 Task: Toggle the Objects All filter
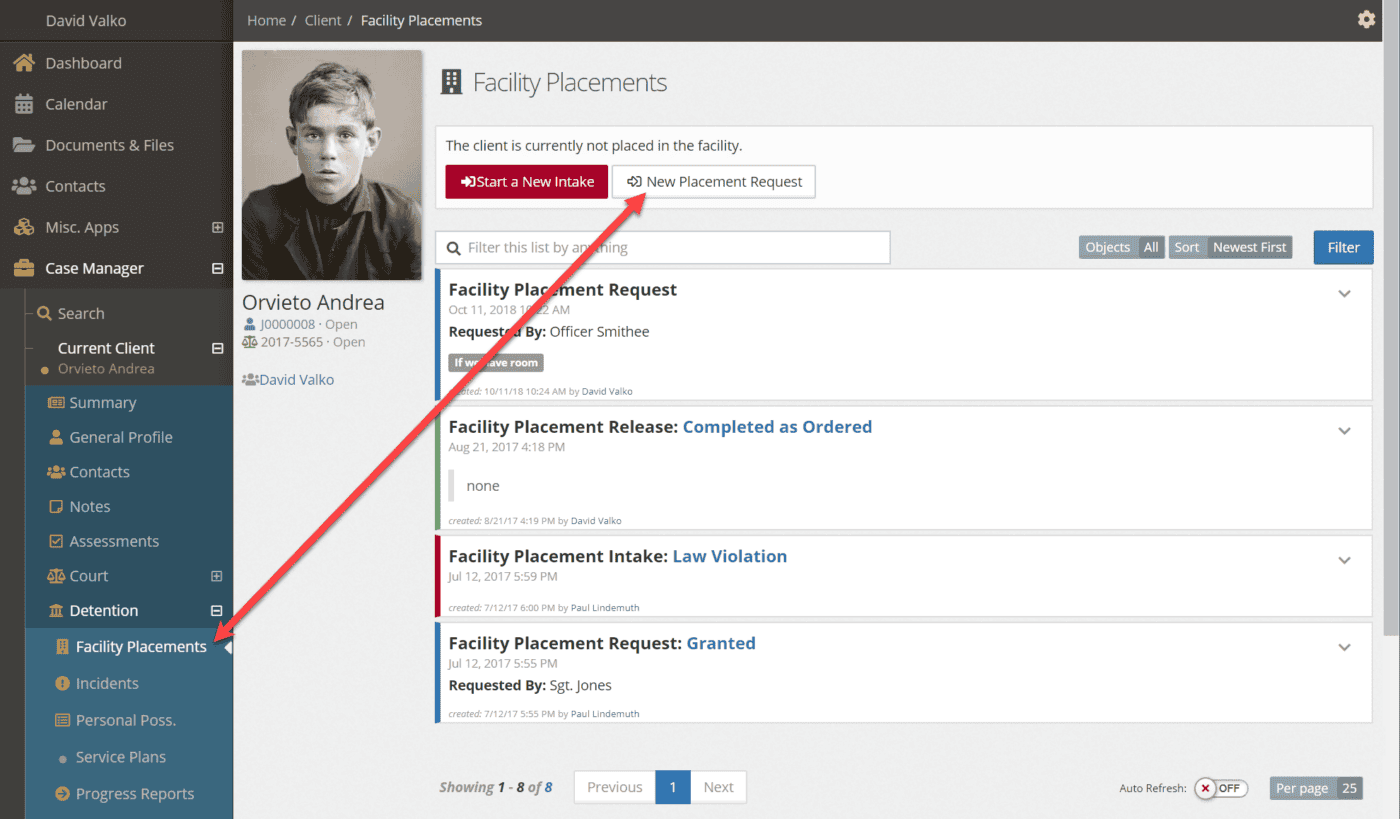(x=1121, y=247)
